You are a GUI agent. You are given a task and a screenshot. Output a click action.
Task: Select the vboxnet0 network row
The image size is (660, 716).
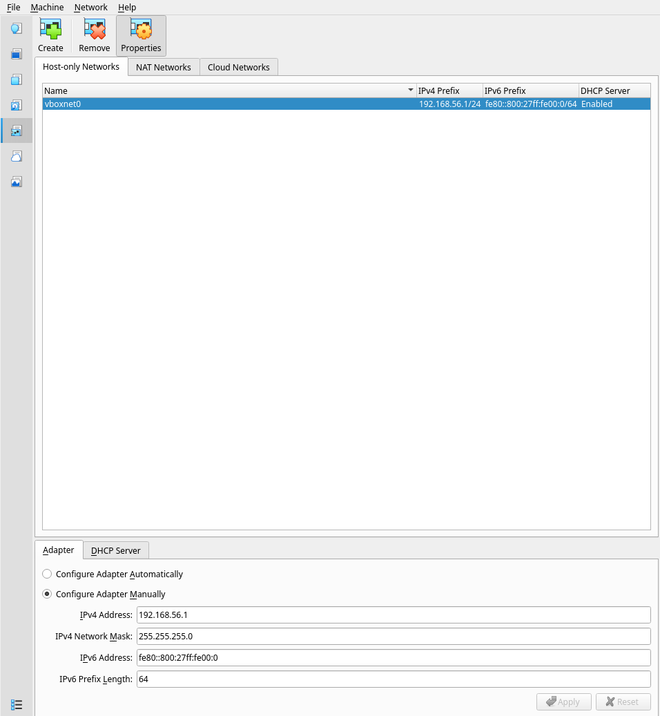coord(346,104)
